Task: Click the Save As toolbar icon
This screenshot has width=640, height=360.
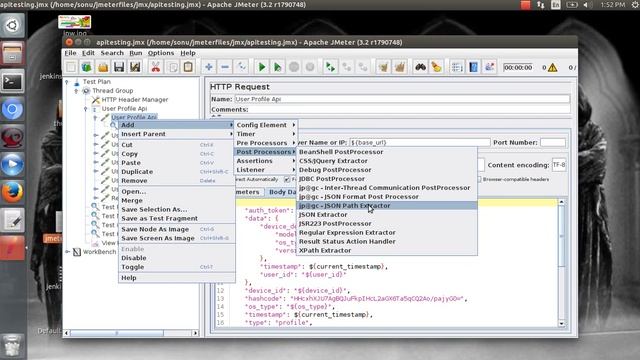Action: click(135, 67)
